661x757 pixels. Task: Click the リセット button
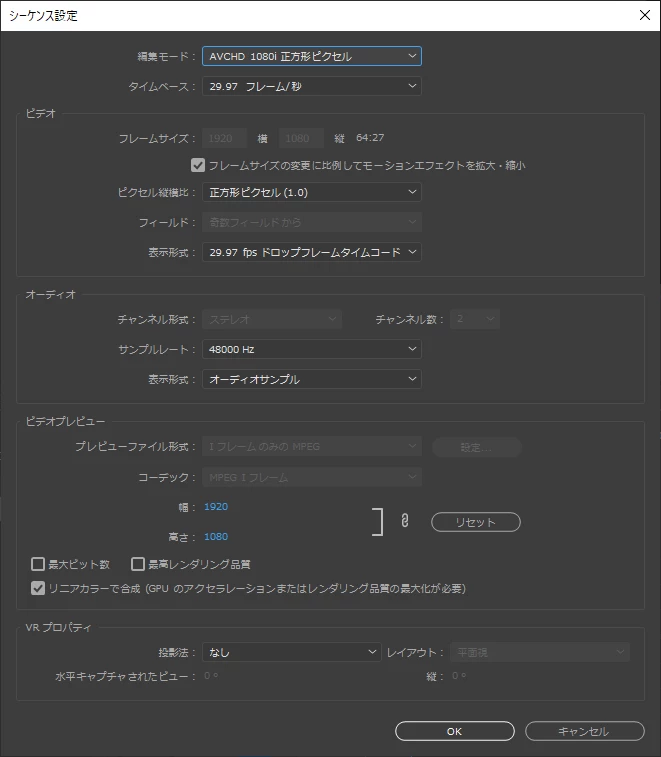pos(476,522)
